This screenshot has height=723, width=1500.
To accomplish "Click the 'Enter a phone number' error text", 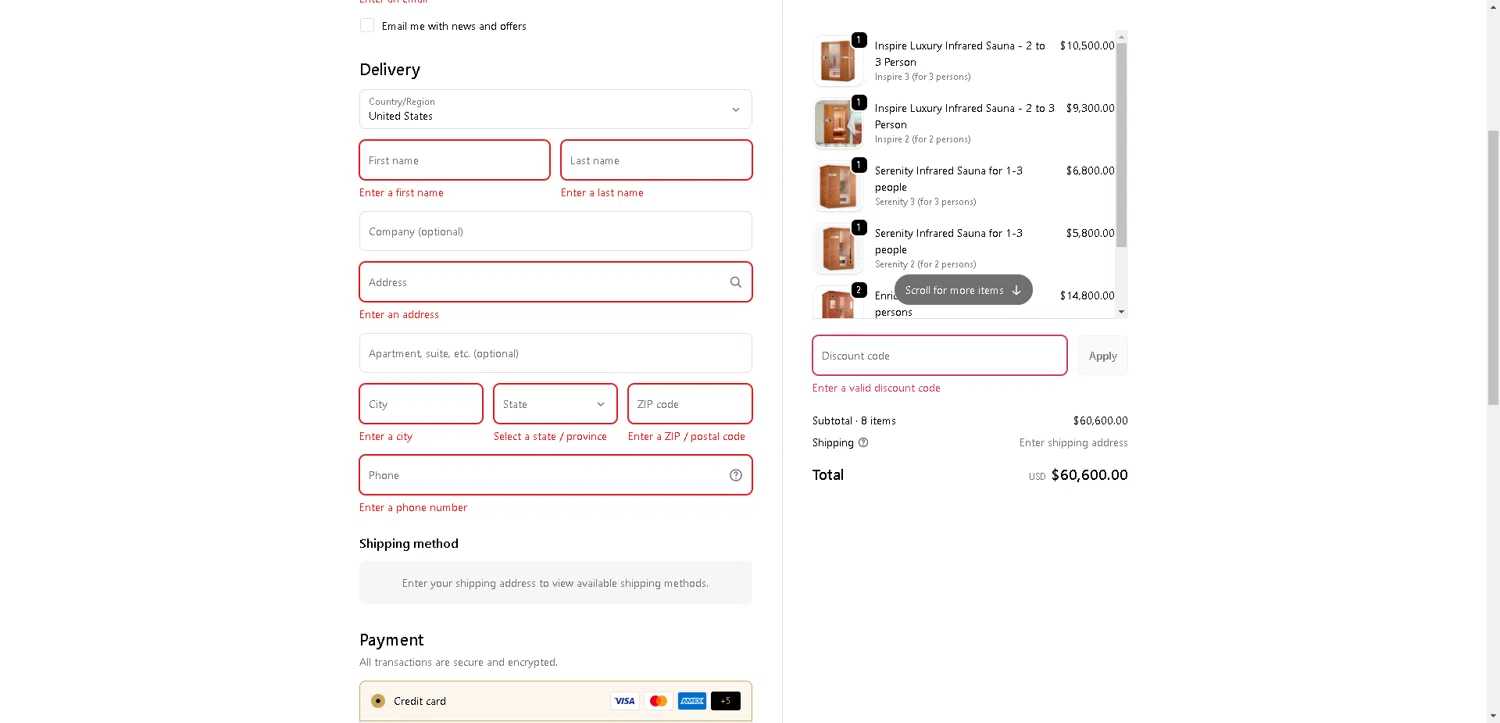I will pos(413,508).
